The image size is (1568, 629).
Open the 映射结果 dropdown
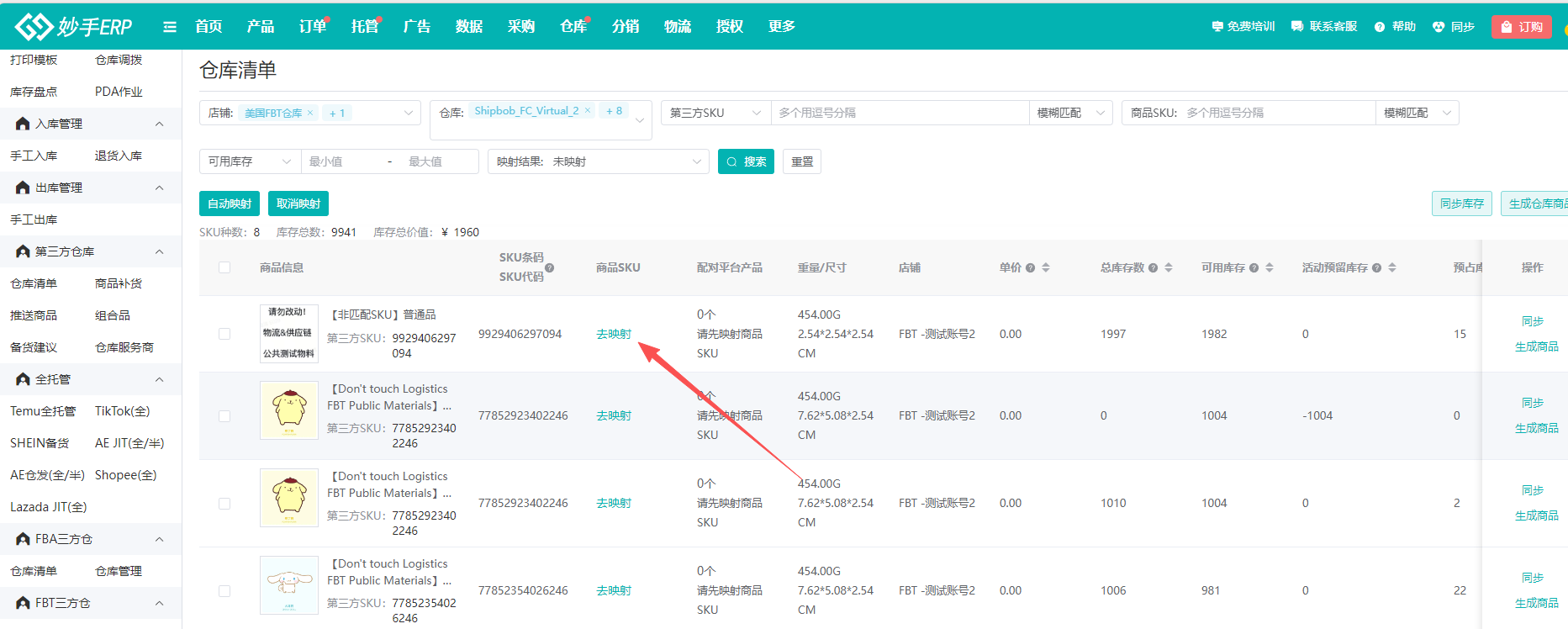point(598,161)
